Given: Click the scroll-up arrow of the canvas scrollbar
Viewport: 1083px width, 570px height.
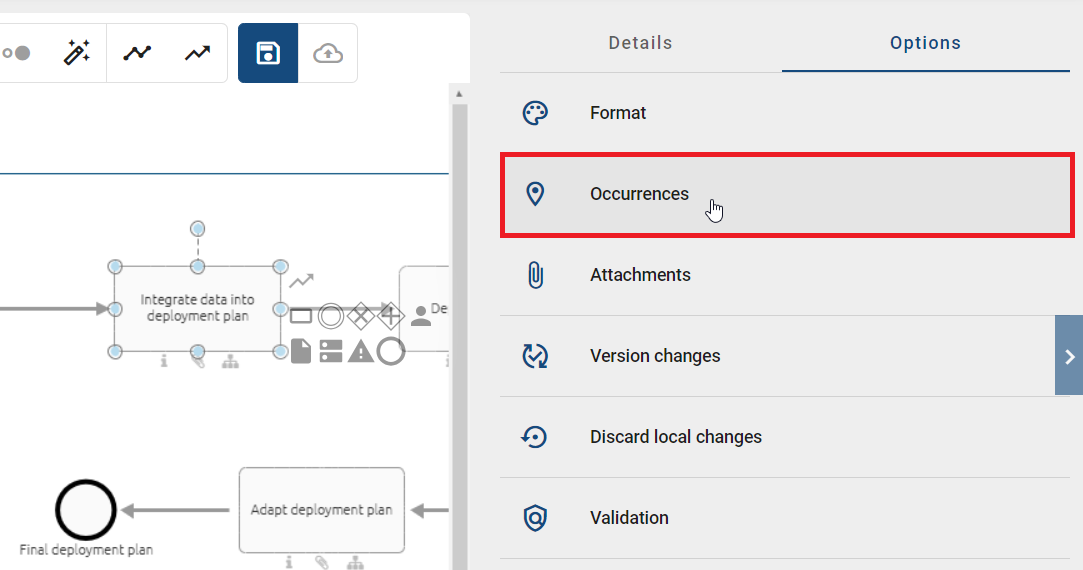Looking at the screenshot, I should click(x=459, y=94).
